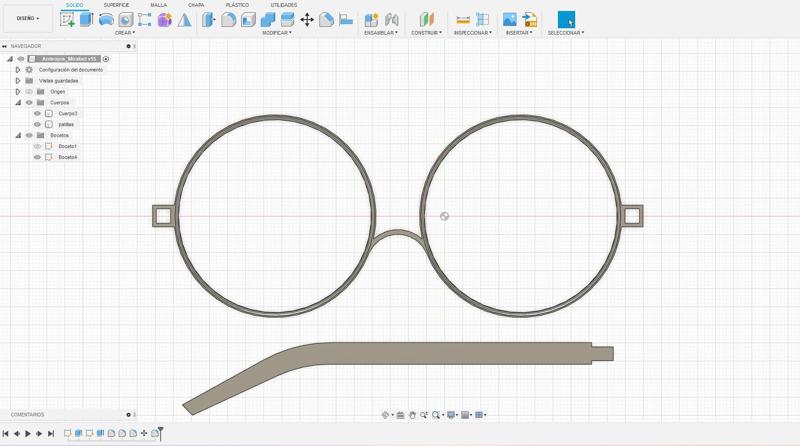Click the Offset Plane construct icon
Viewport: 800px width, 446px height.
click(x=427, y=20)
